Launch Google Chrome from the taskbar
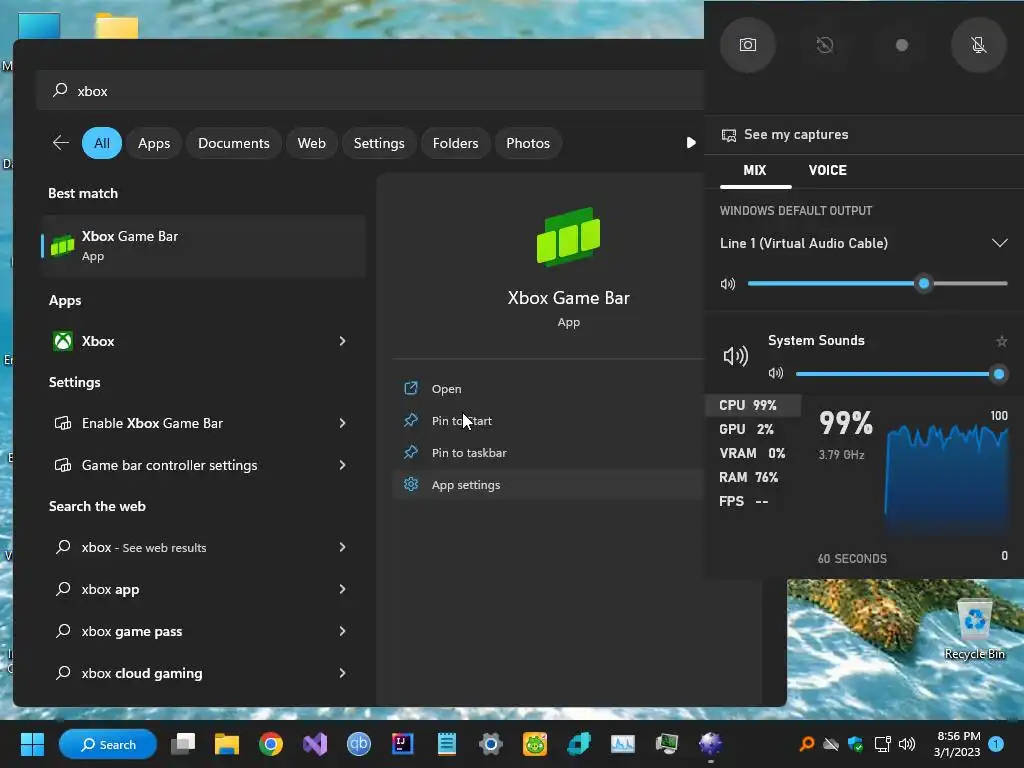Viewport: 1024px width, 768px height. [x=270, y=744]
